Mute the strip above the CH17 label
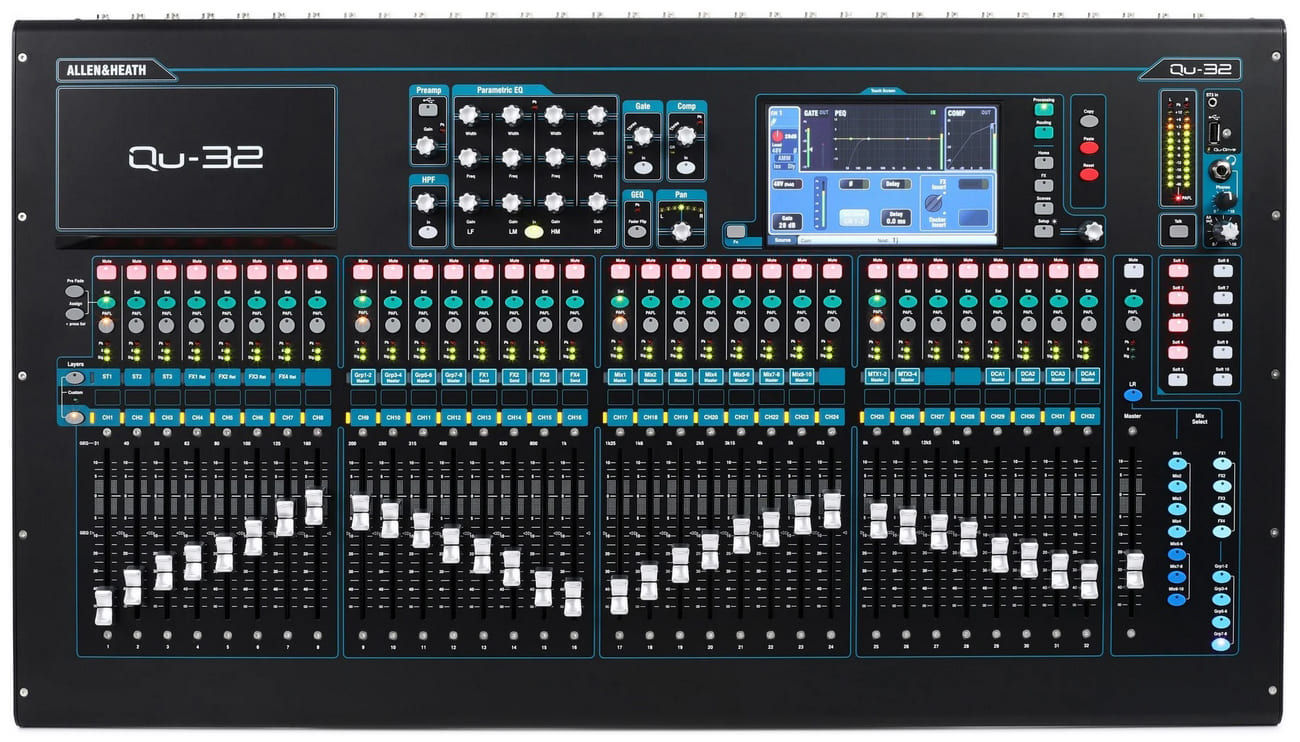Screen dimensions: 1300x742 coord(620,271)
